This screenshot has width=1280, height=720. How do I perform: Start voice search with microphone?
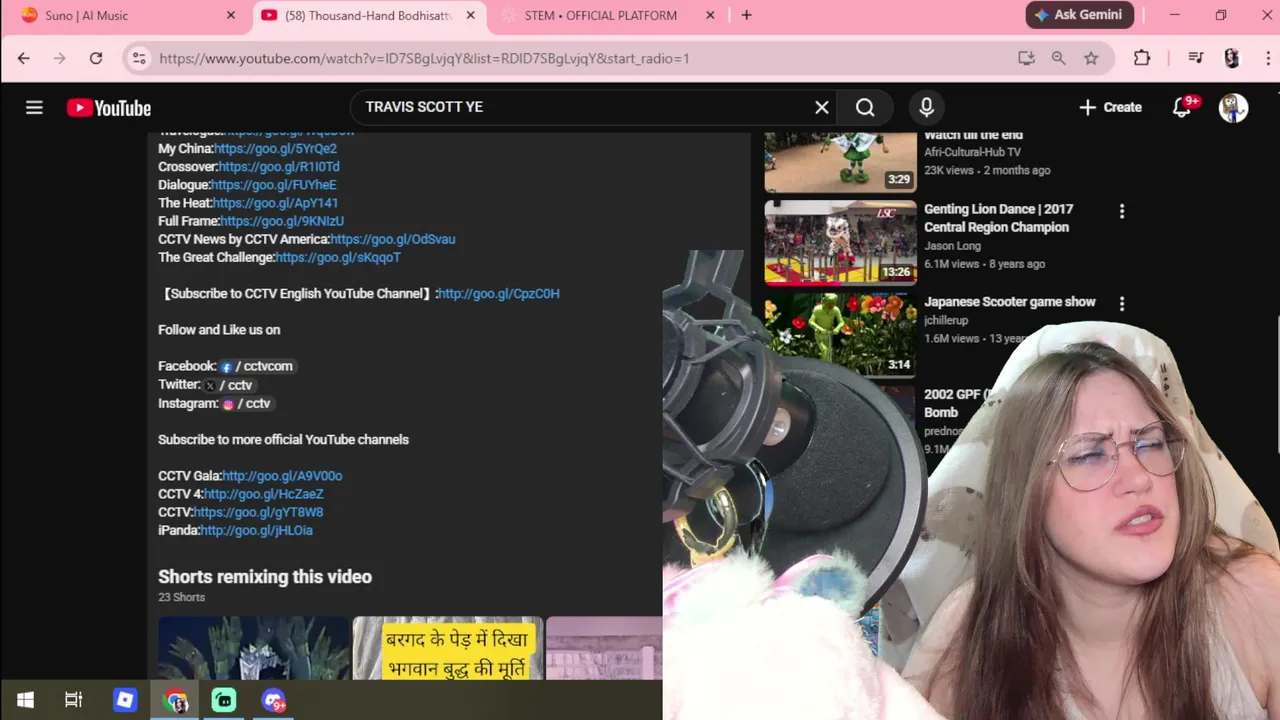[926, 107]
